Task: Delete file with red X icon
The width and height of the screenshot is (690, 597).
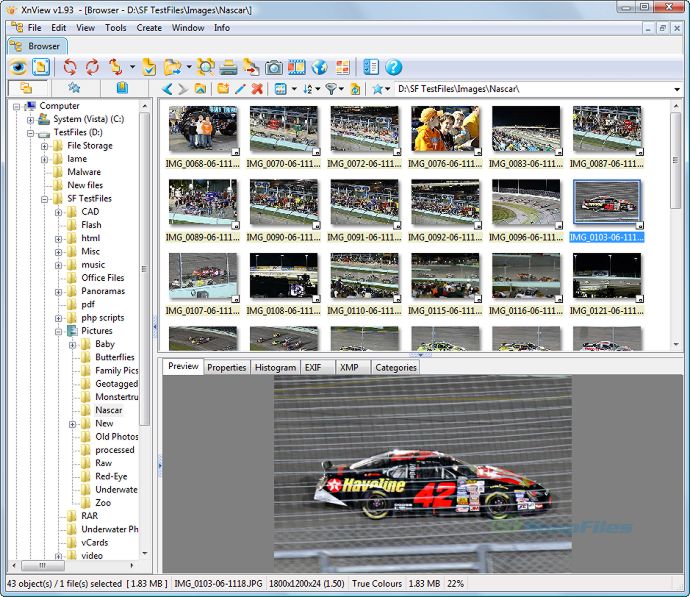Action: (257, 89)
